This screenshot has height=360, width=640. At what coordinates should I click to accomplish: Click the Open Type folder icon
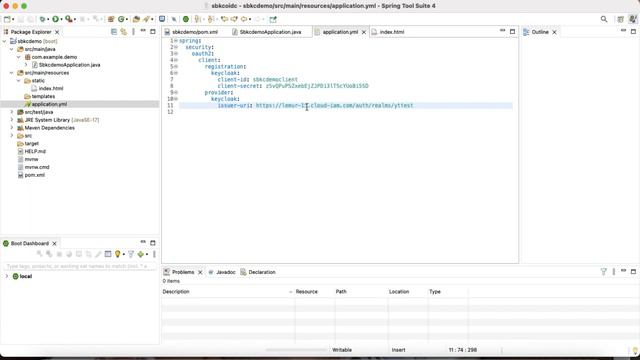[x=136, y=19]
